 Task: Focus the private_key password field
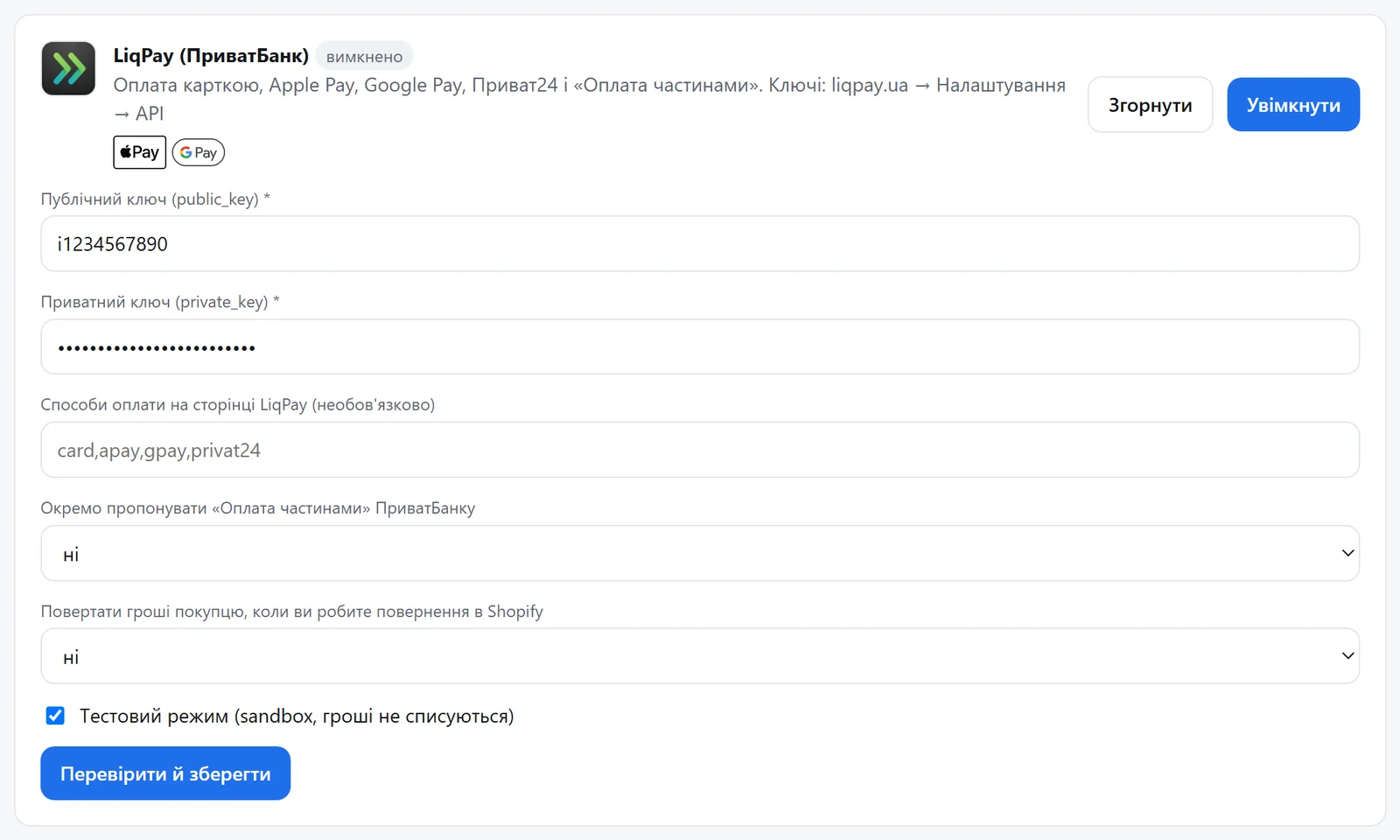[x=700, y=346]
